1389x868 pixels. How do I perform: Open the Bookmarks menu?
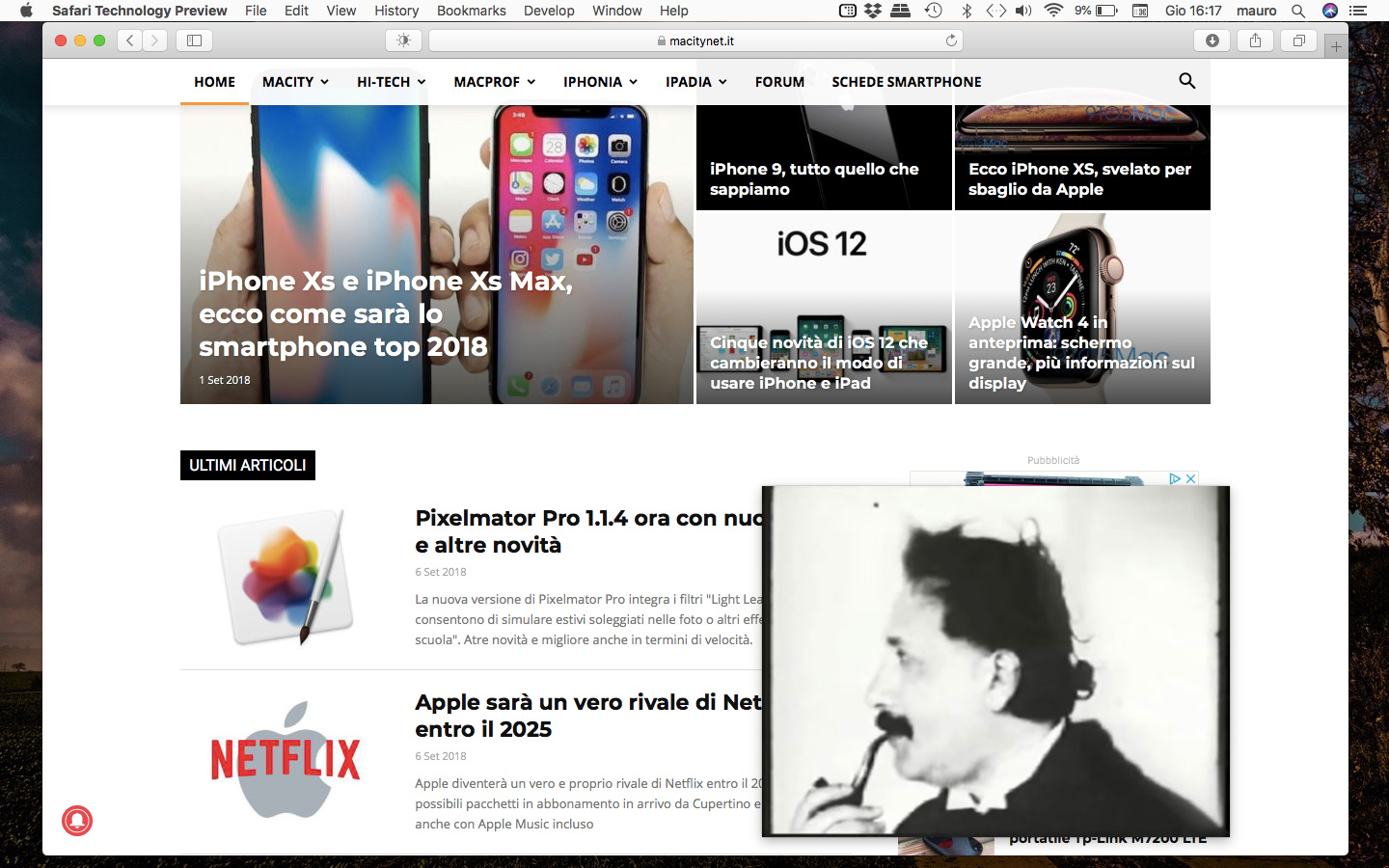[471, 11]
